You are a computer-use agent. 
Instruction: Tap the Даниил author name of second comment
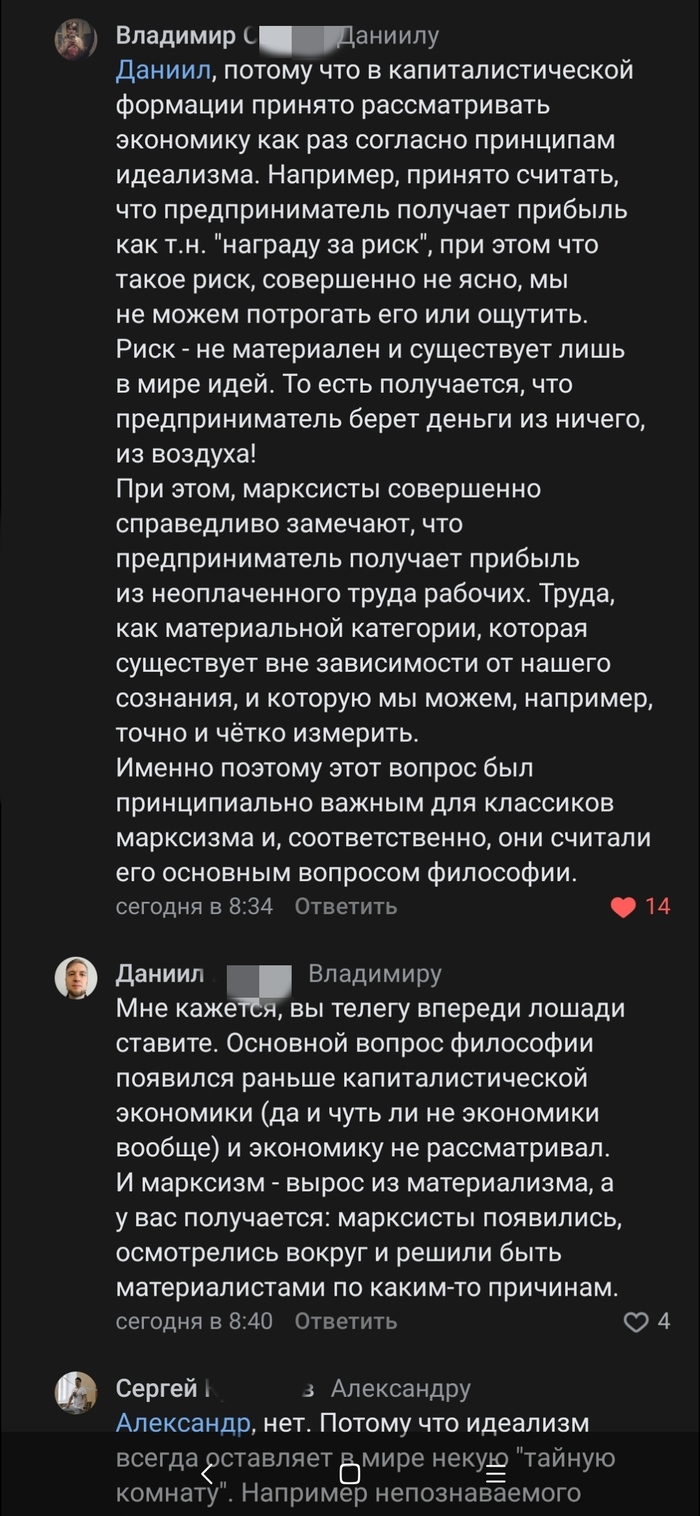pyautogui.click(x=160, y=974)
